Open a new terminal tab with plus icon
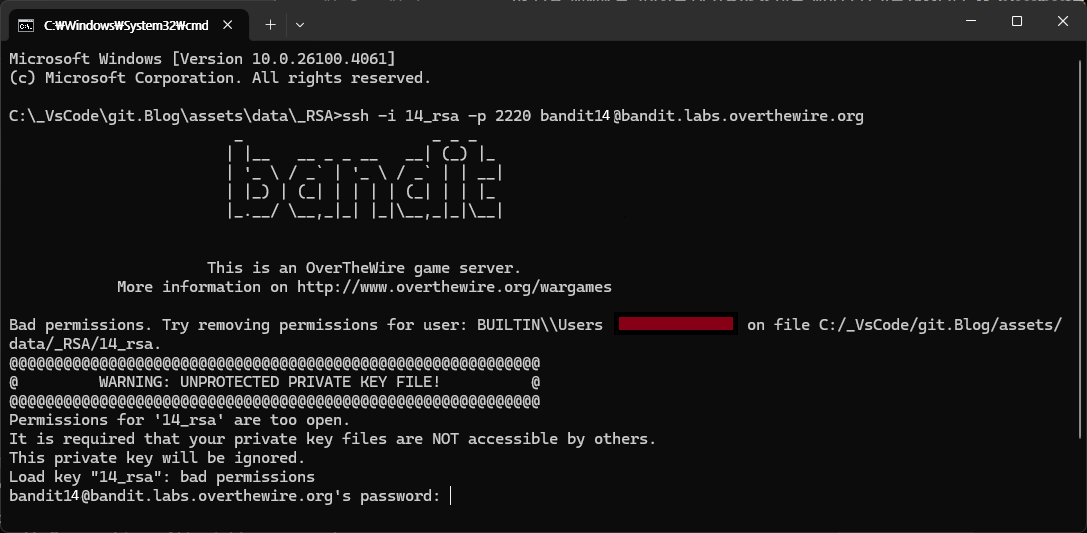 [270, 25]
